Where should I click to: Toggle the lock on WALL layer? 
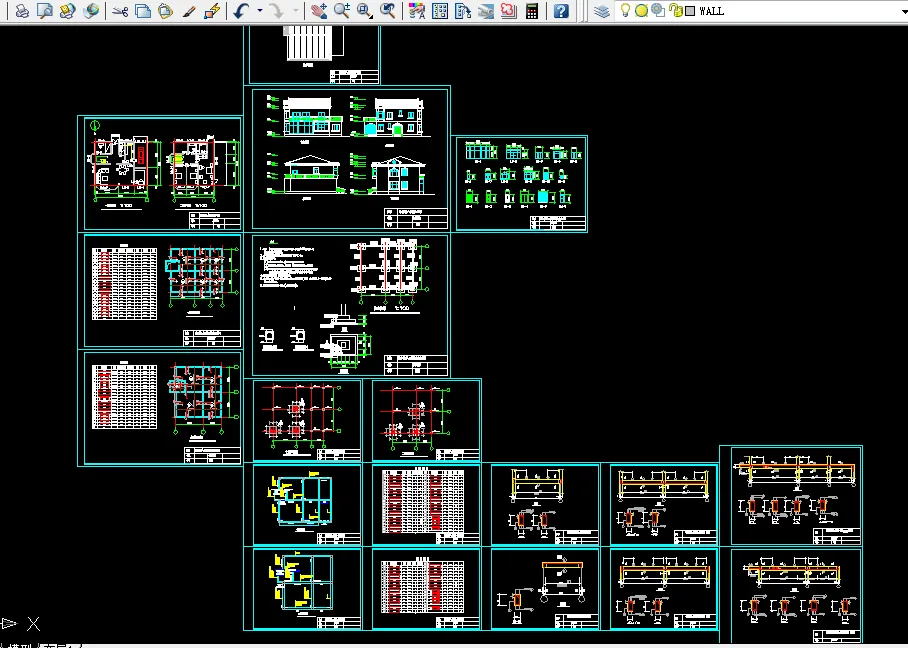coord(675,10)
